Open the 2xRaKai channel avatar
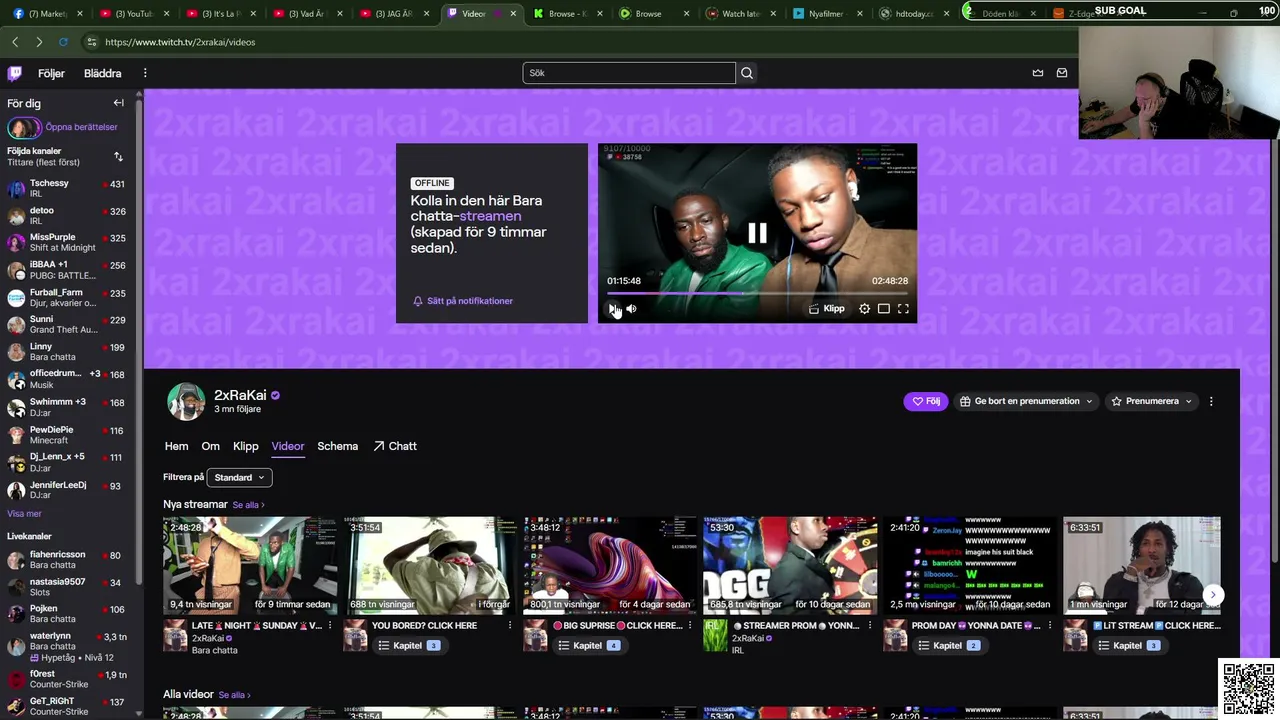Image resolution: width=1280 pixels, height=720 pixels. pos(186,401)
